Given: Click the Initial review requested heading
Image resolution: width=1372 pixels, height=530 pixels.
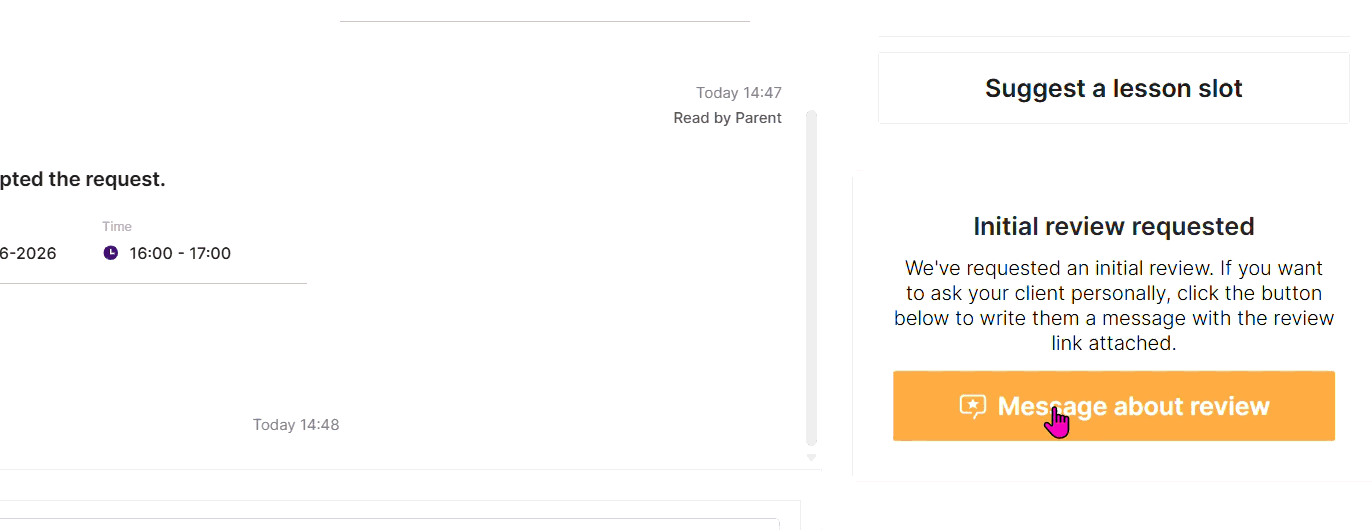Looking at the screenshot, I should pos(1113,227).
